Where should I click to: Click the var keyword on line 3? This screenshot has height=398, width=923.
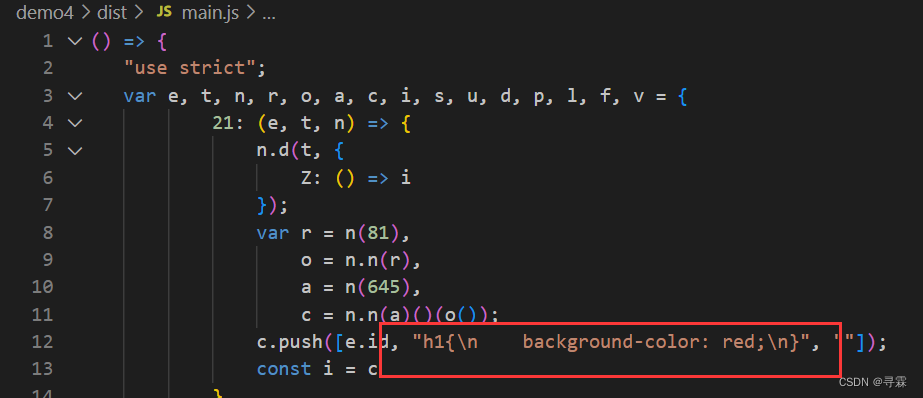tap(140, 95)
